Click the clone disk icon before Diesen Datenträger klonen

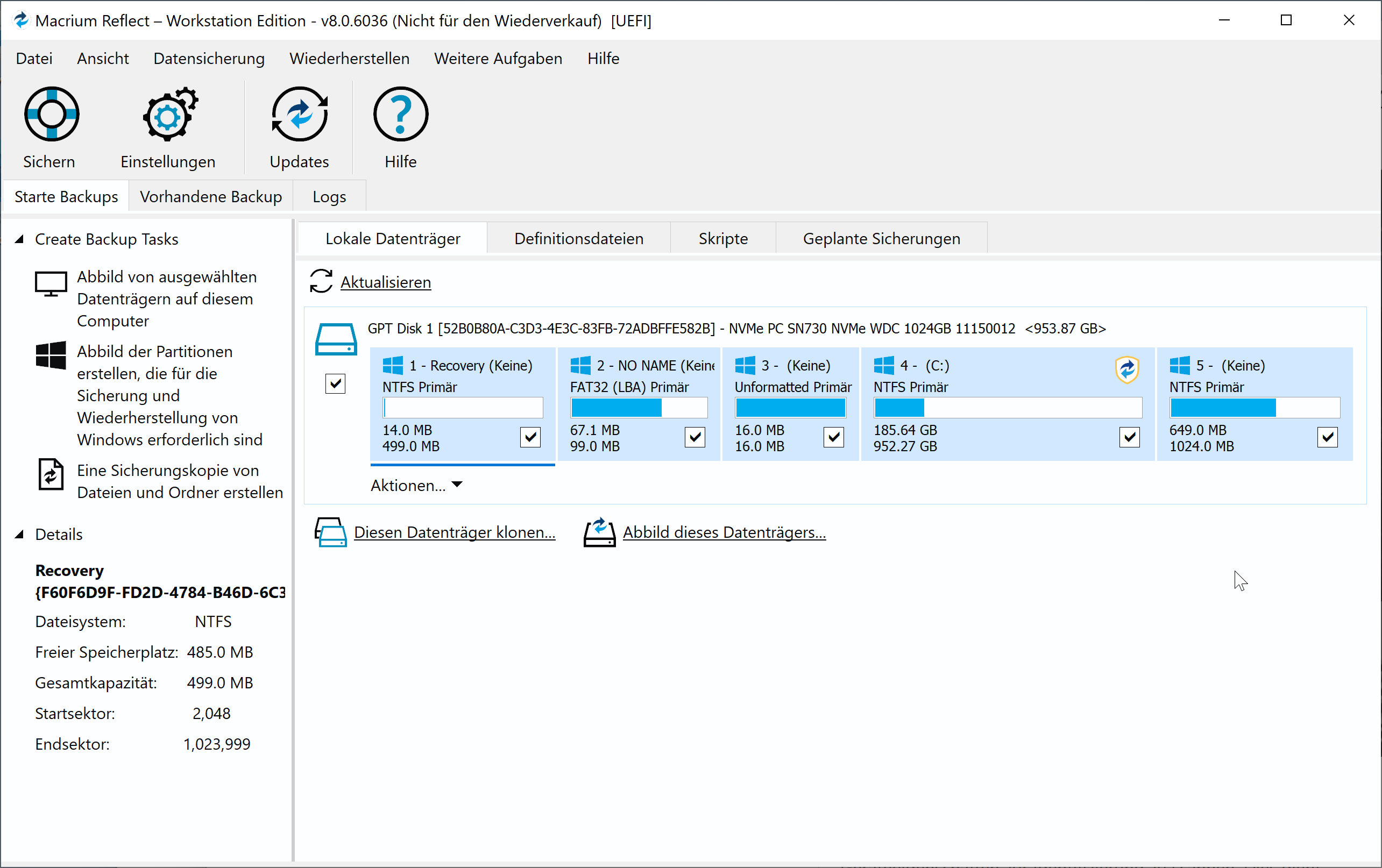point(331,532)
